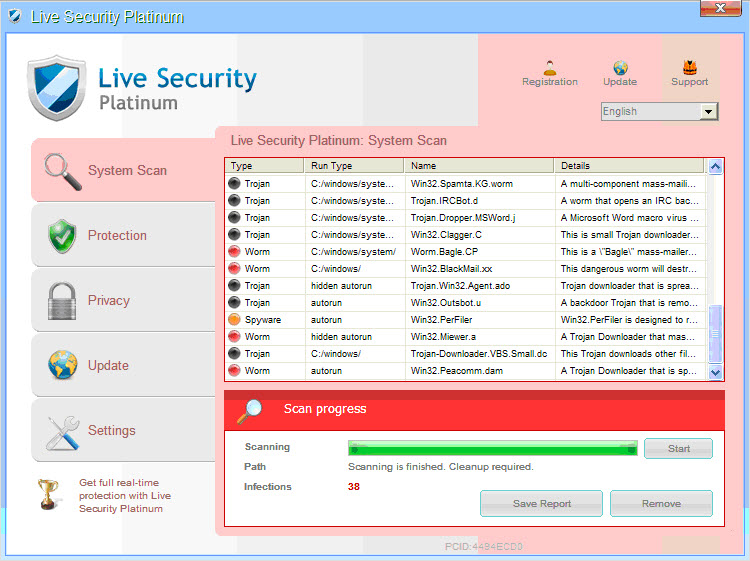Click the scroll up arrow of results list
Viewport: 750px width, 561px height.
(715, 166)
